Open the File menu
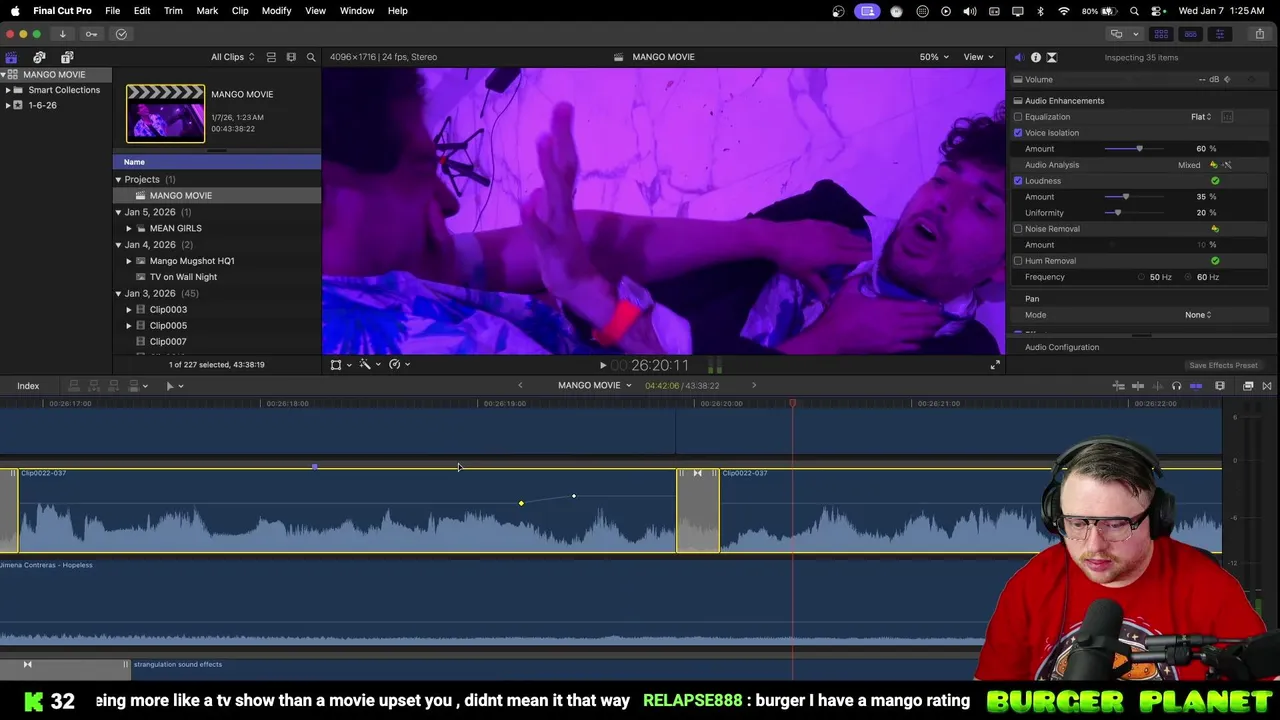The height and width of the screenshot is (720, 1280). [113, 11]
